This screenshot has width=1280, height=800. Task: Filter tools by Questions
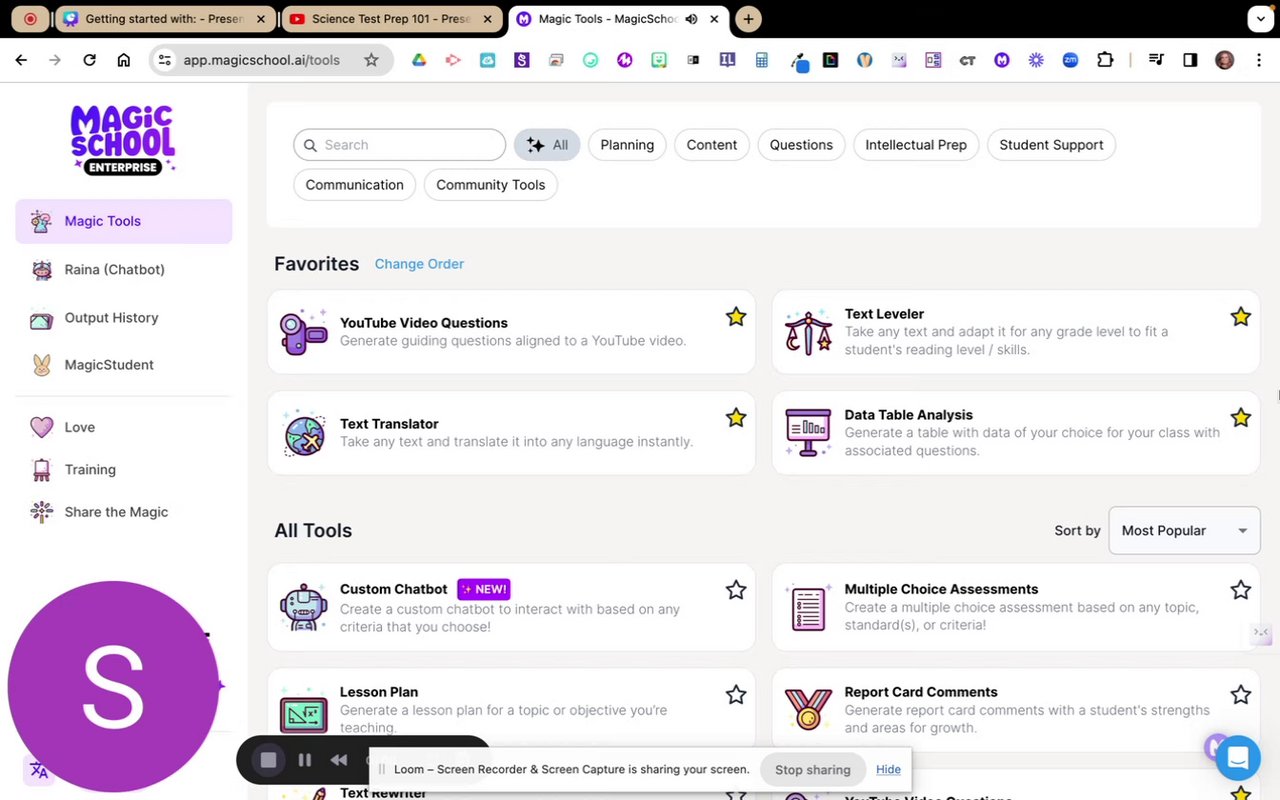(801, 145)
